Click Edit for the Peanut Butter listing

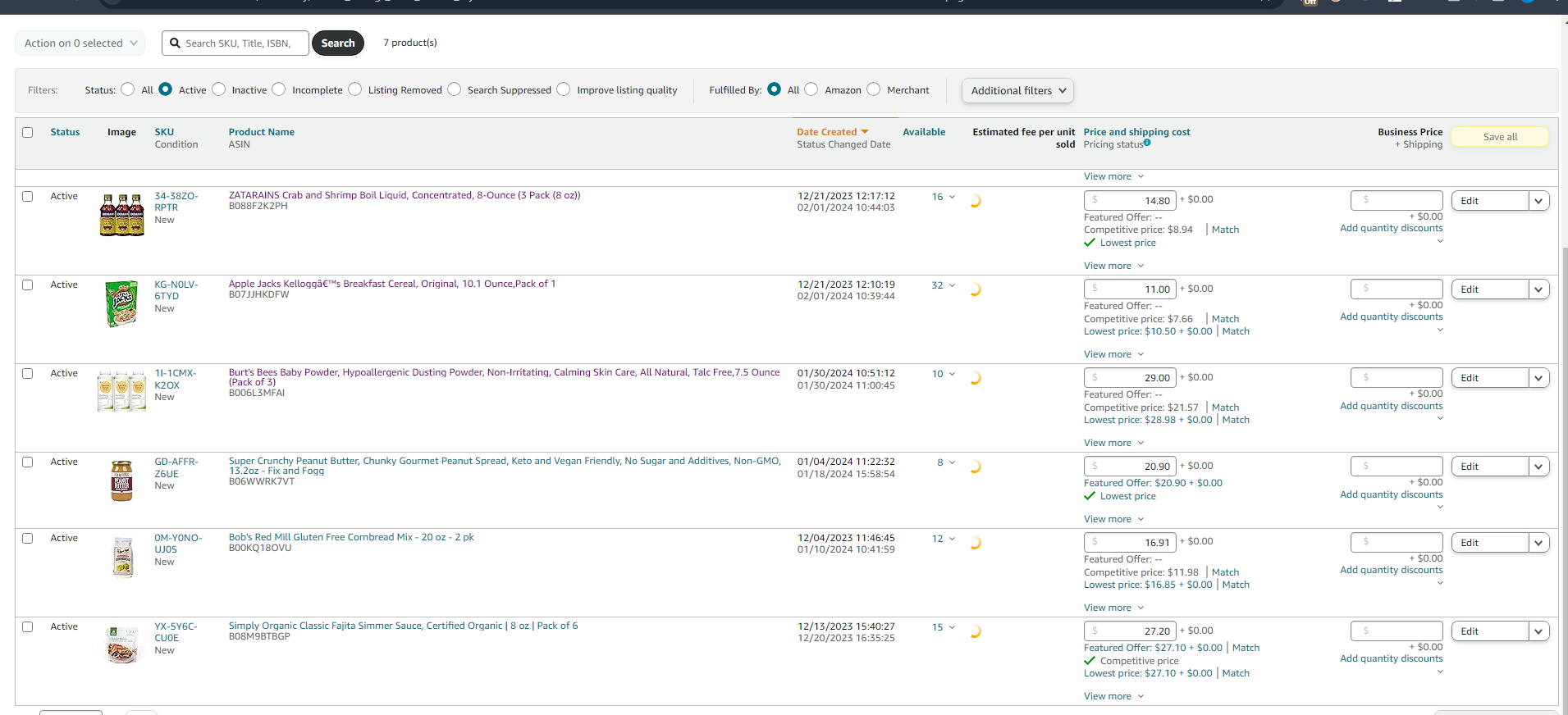point(1490,467)
